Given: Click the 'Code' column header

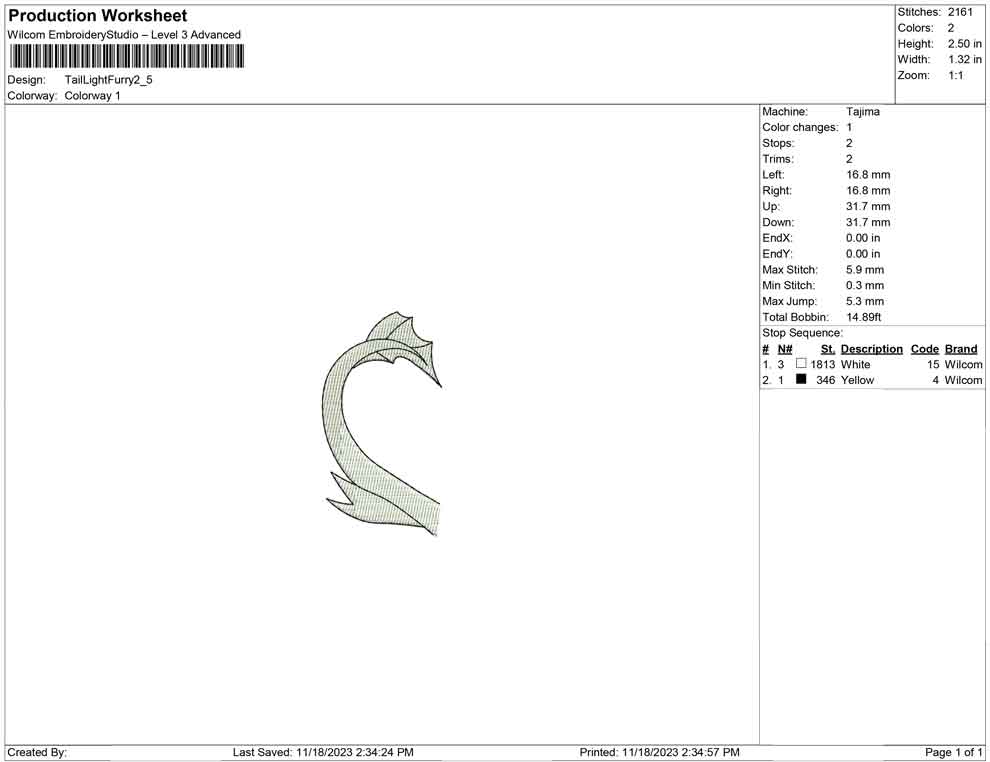Looking at the screenshot, I should tap(925, 348).
